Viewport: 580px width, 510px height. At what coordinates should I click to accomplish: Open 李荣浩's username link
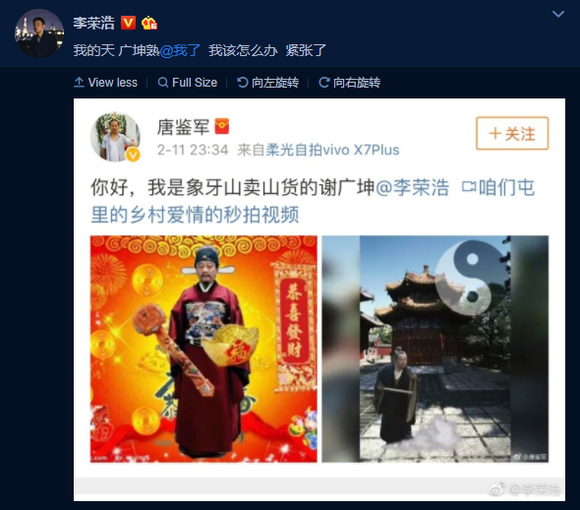tap(94, 23)
